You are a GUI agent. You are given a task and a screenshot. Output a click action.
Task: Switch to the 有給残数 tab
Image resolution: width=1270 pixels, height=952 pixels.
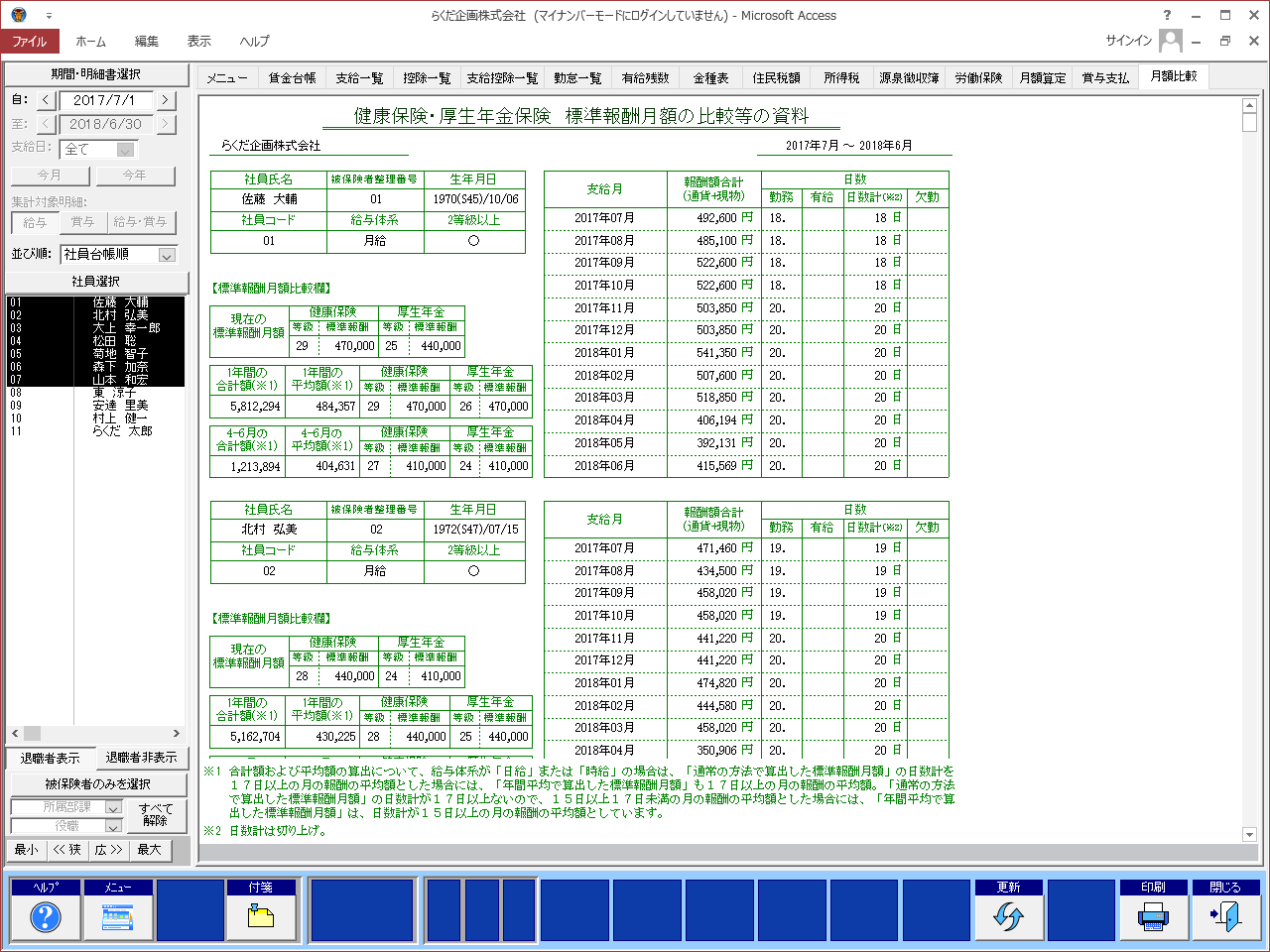coord(645,77)
